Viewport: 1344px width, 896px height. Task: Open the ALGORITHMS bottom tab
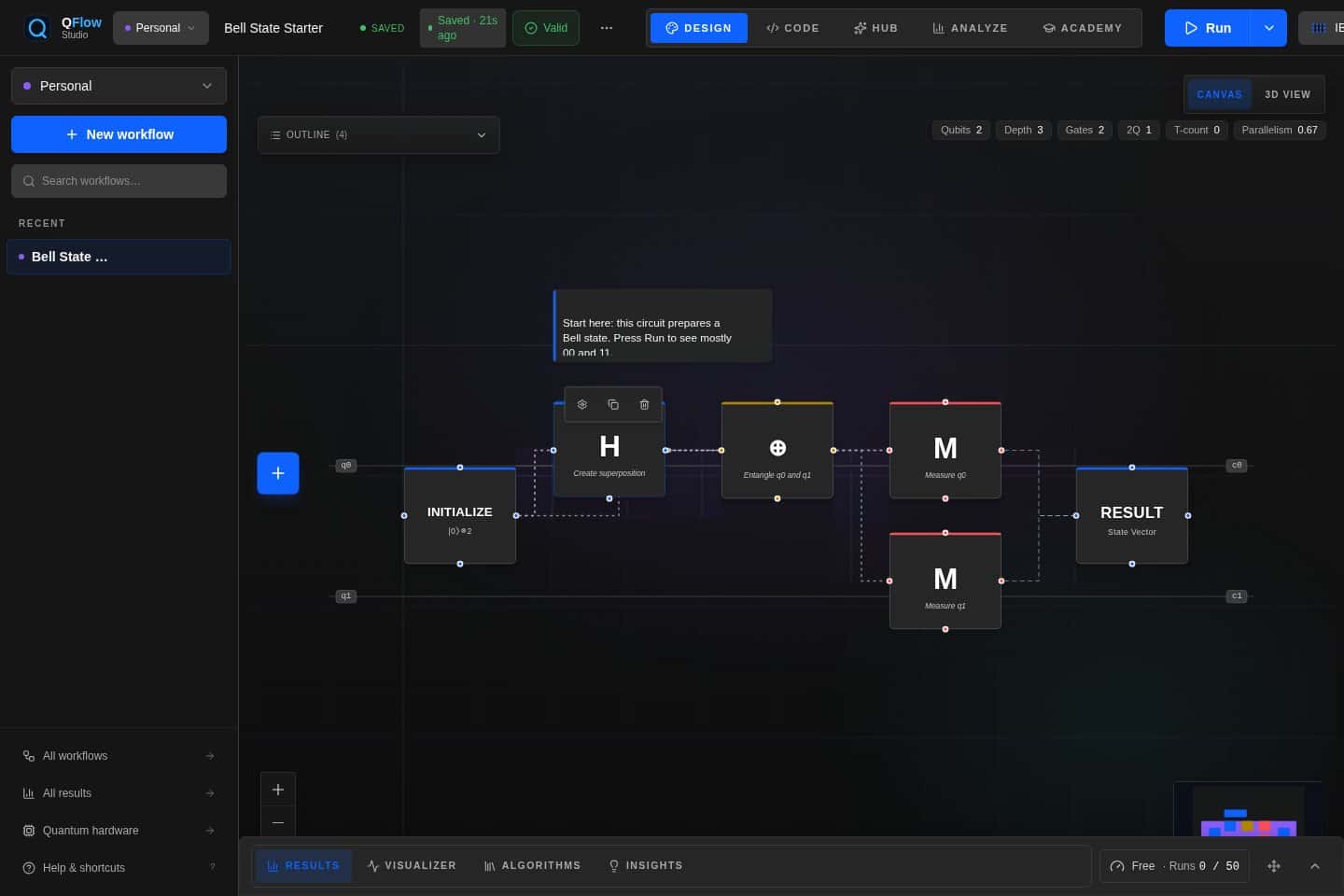(532, 866)
